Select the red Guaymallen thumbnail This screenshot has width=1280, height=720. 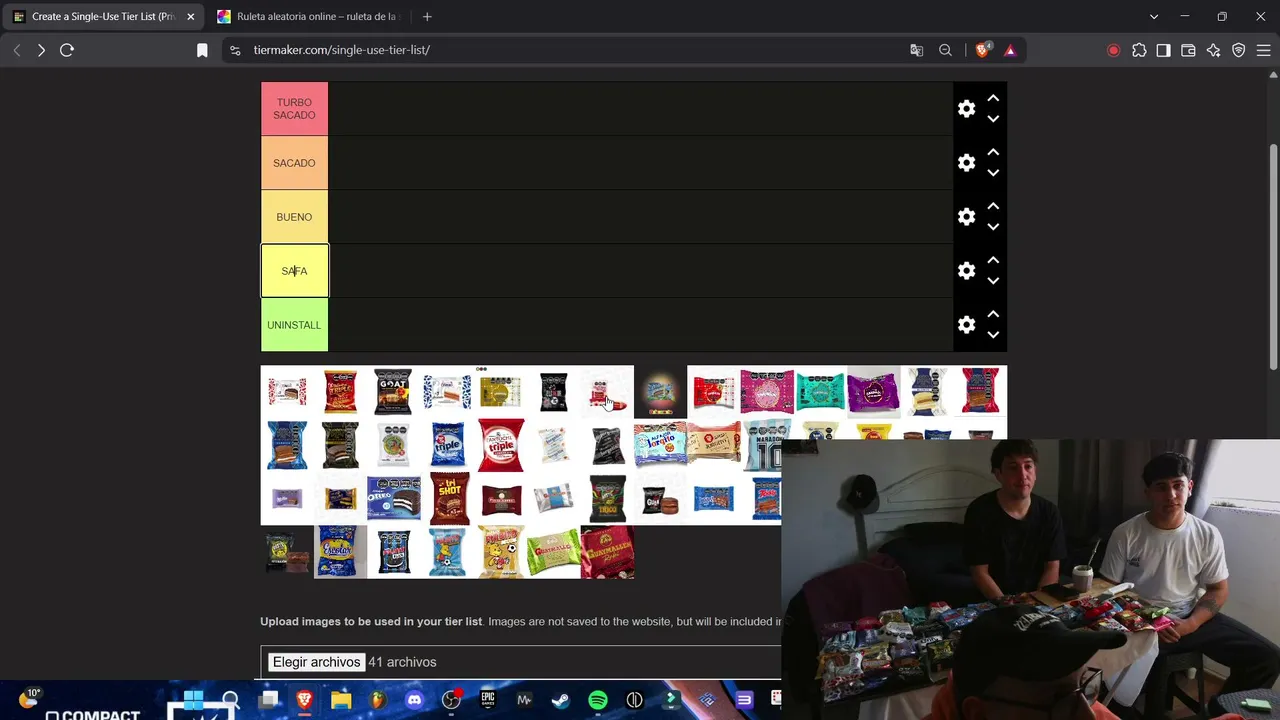[x=607, y=552]
